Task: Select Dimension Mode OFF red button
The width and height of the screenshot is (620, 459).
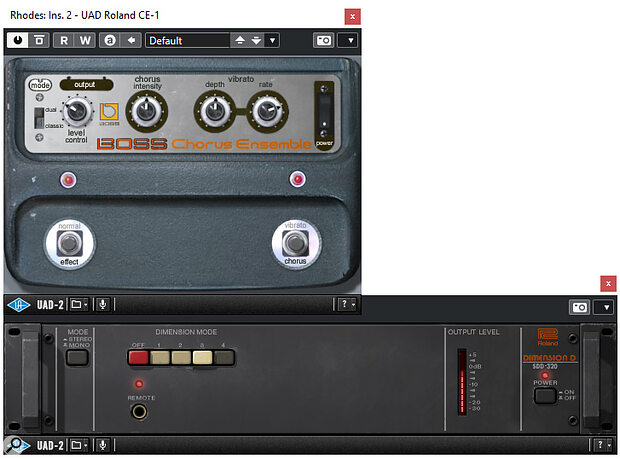Action: pyautogui.click(x=138, y=357)
